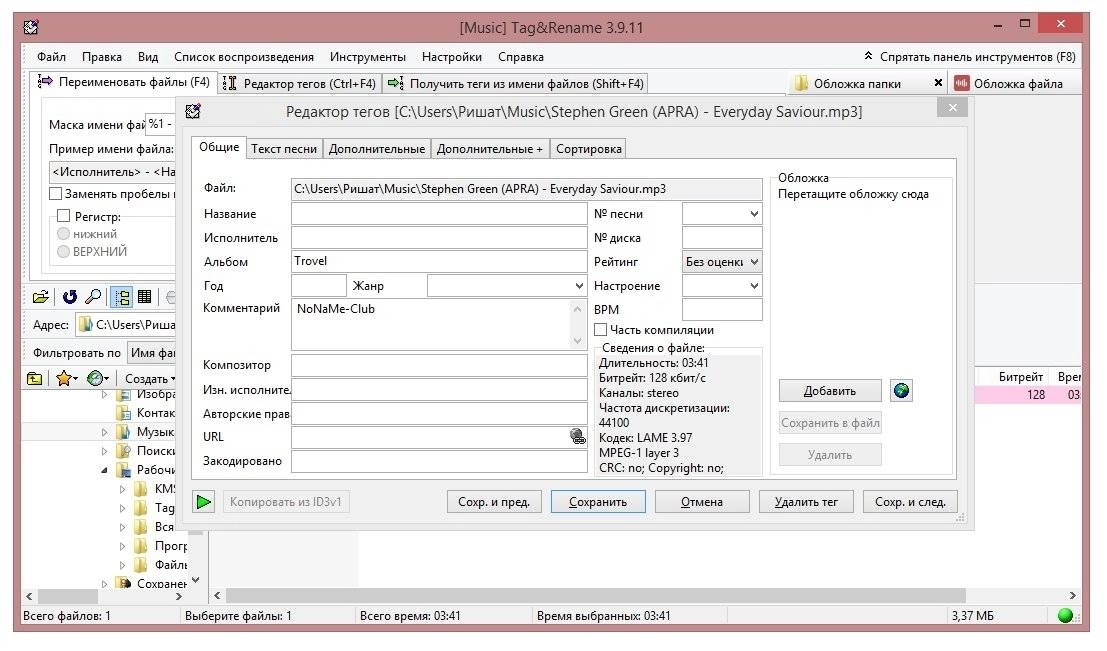Open the № песни dropdown
The height and width of the screenshot is (651, 1107).
pos(754,214)
